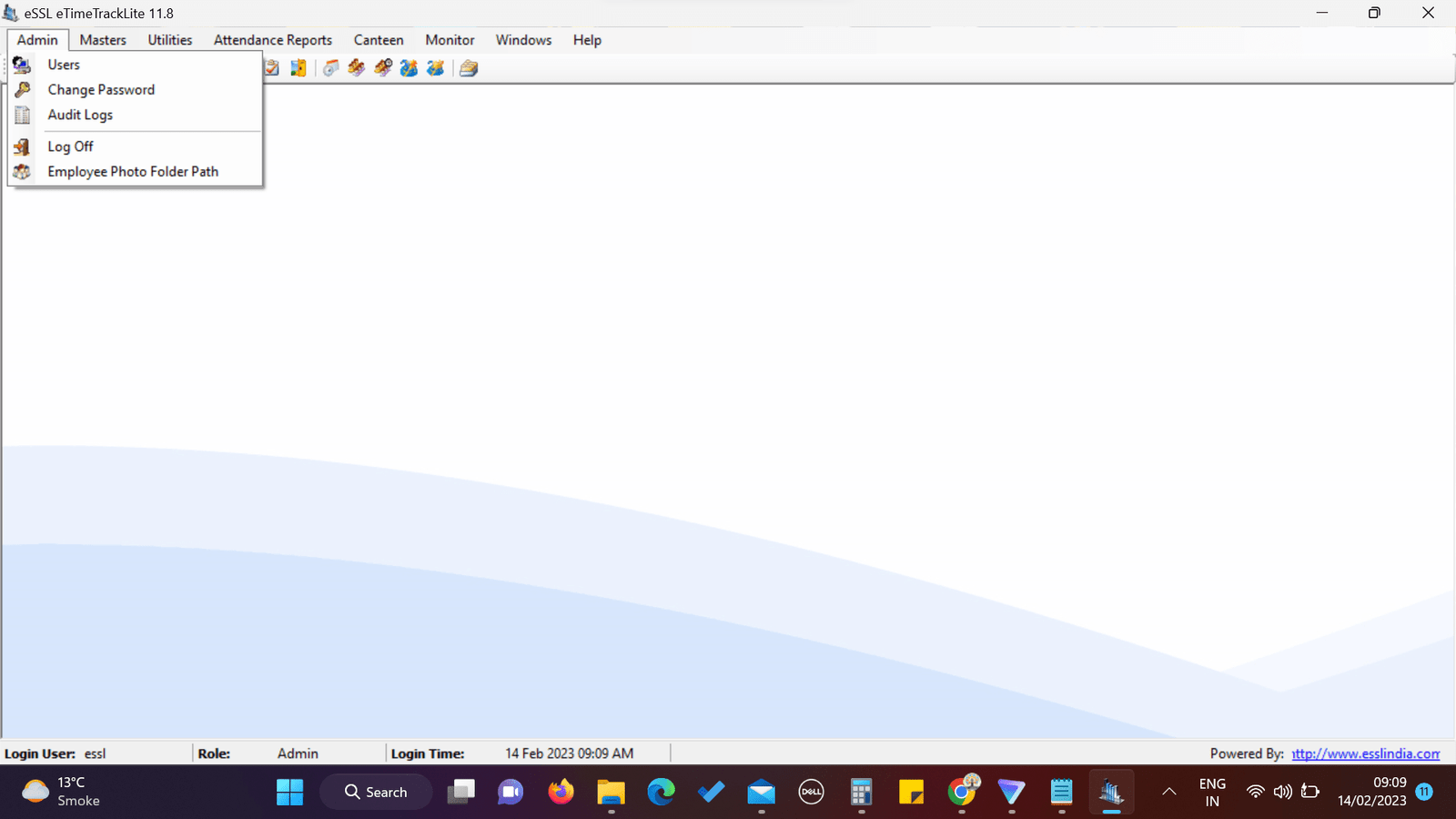This screenshot has width=1456, height=819.
Task: Click the globe icon nearest the drawer icon
Action: [436, 68]
